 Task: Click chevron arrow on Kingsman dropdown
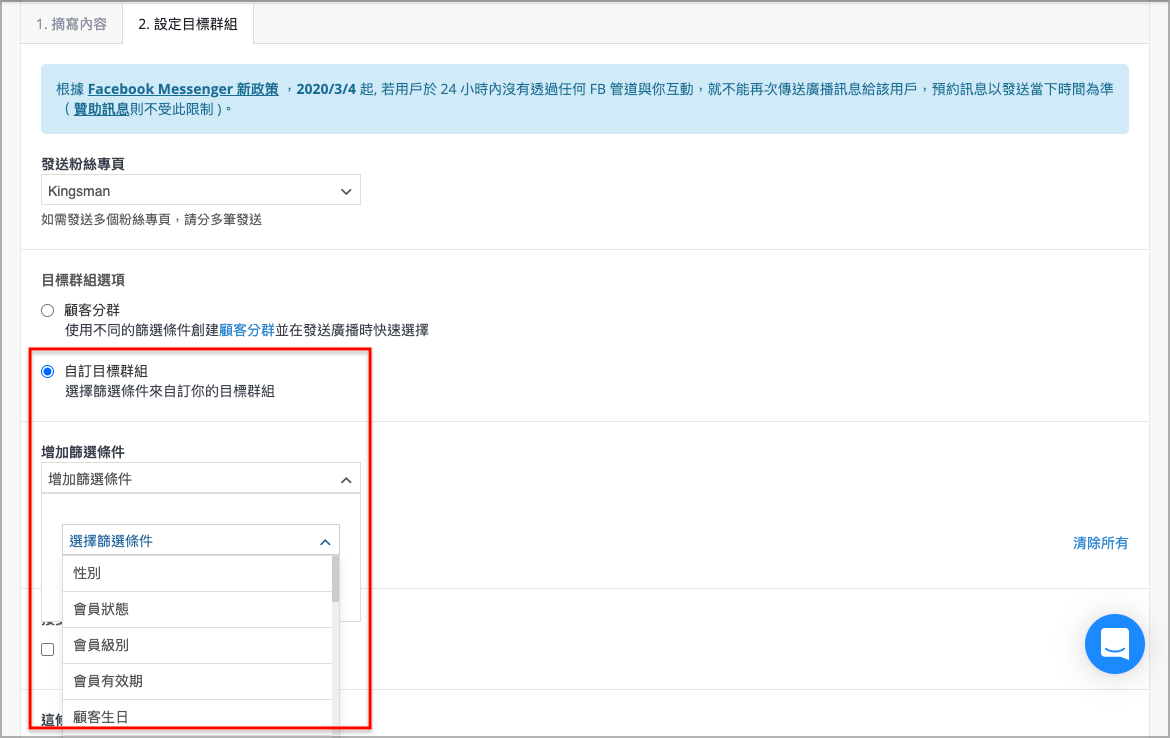(x=346, y=191)
